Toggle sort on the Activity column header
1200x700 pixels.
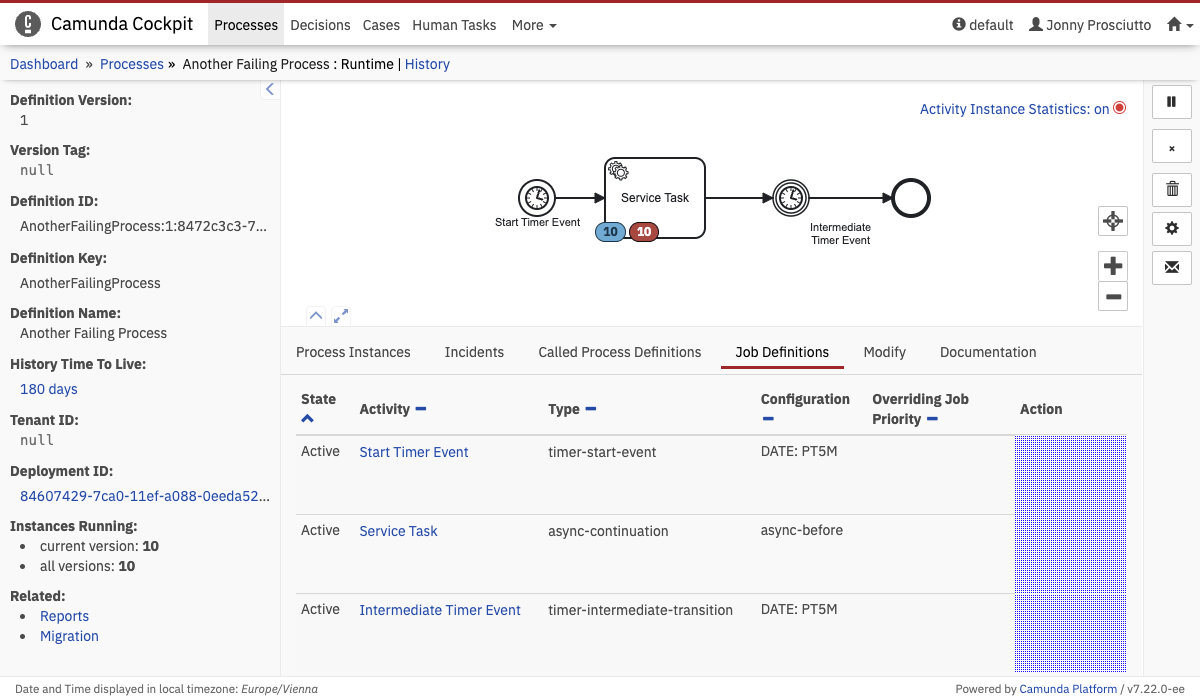[x=421, y=409]
